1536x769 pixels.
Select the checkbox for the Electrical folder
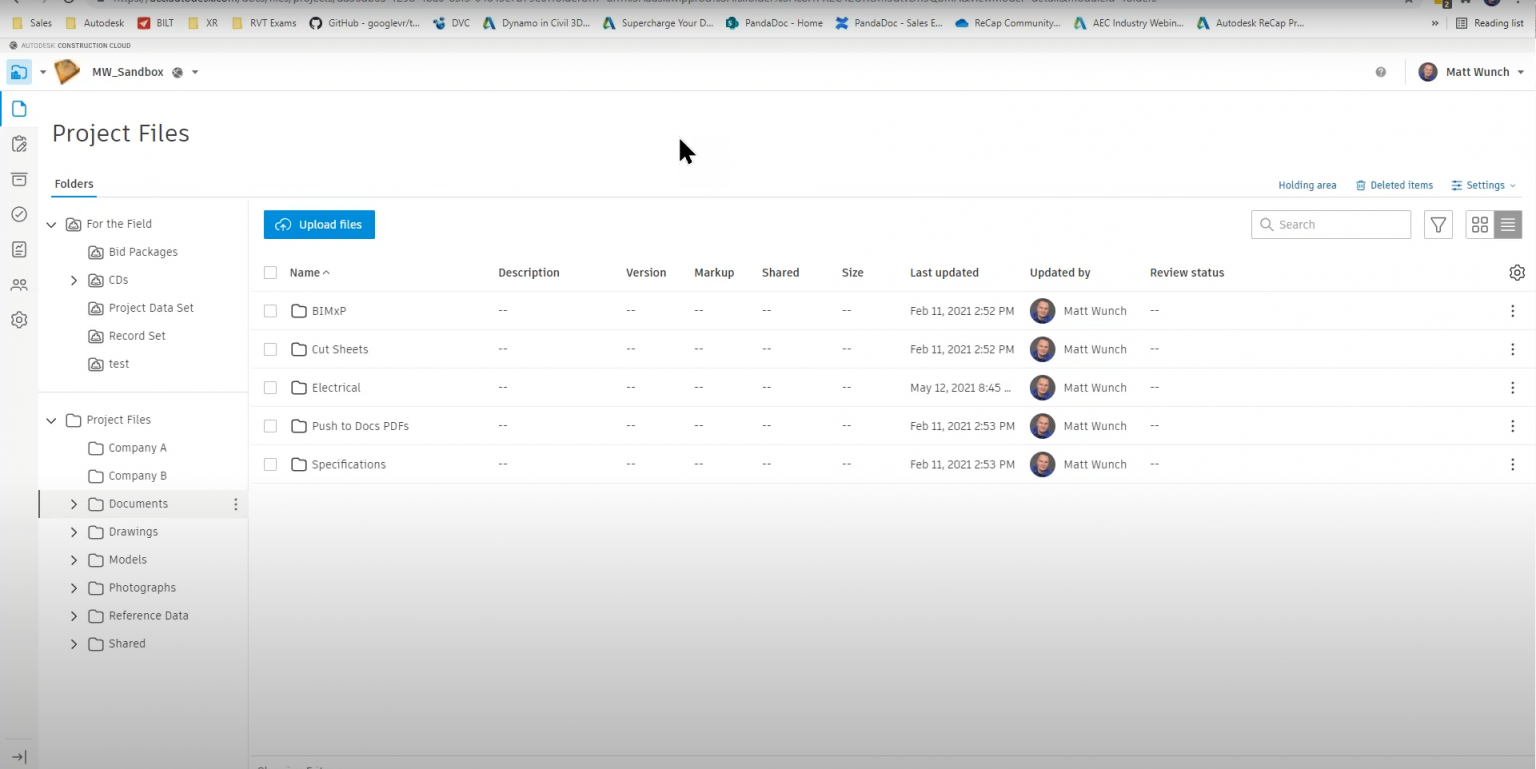pyautogui.click(x=270, y=387)
